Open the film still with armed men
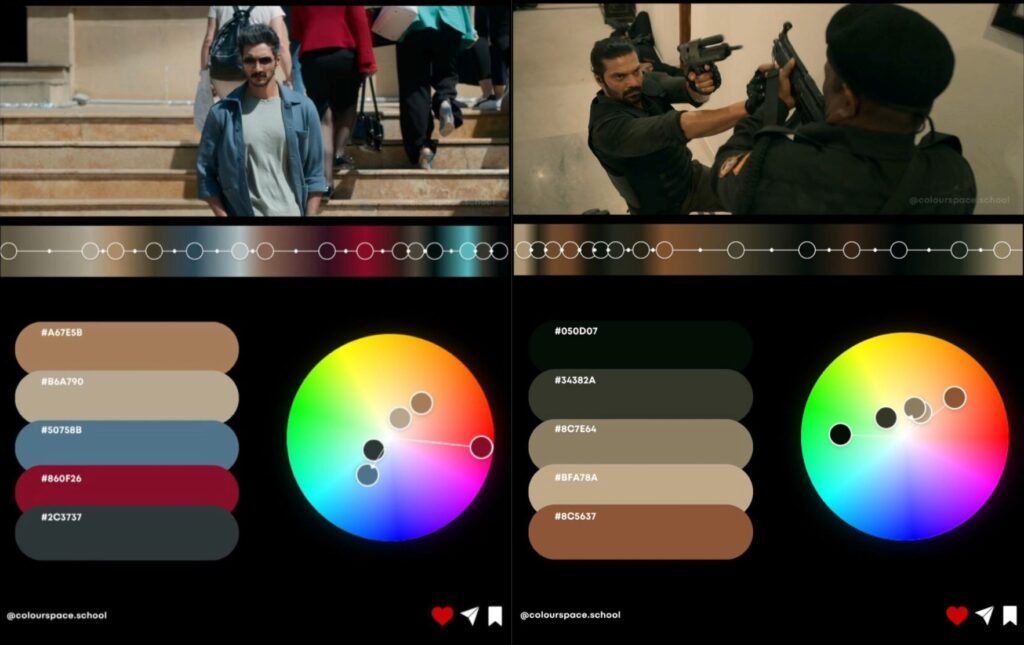1024x645 pixels. (x=767, y=110)
